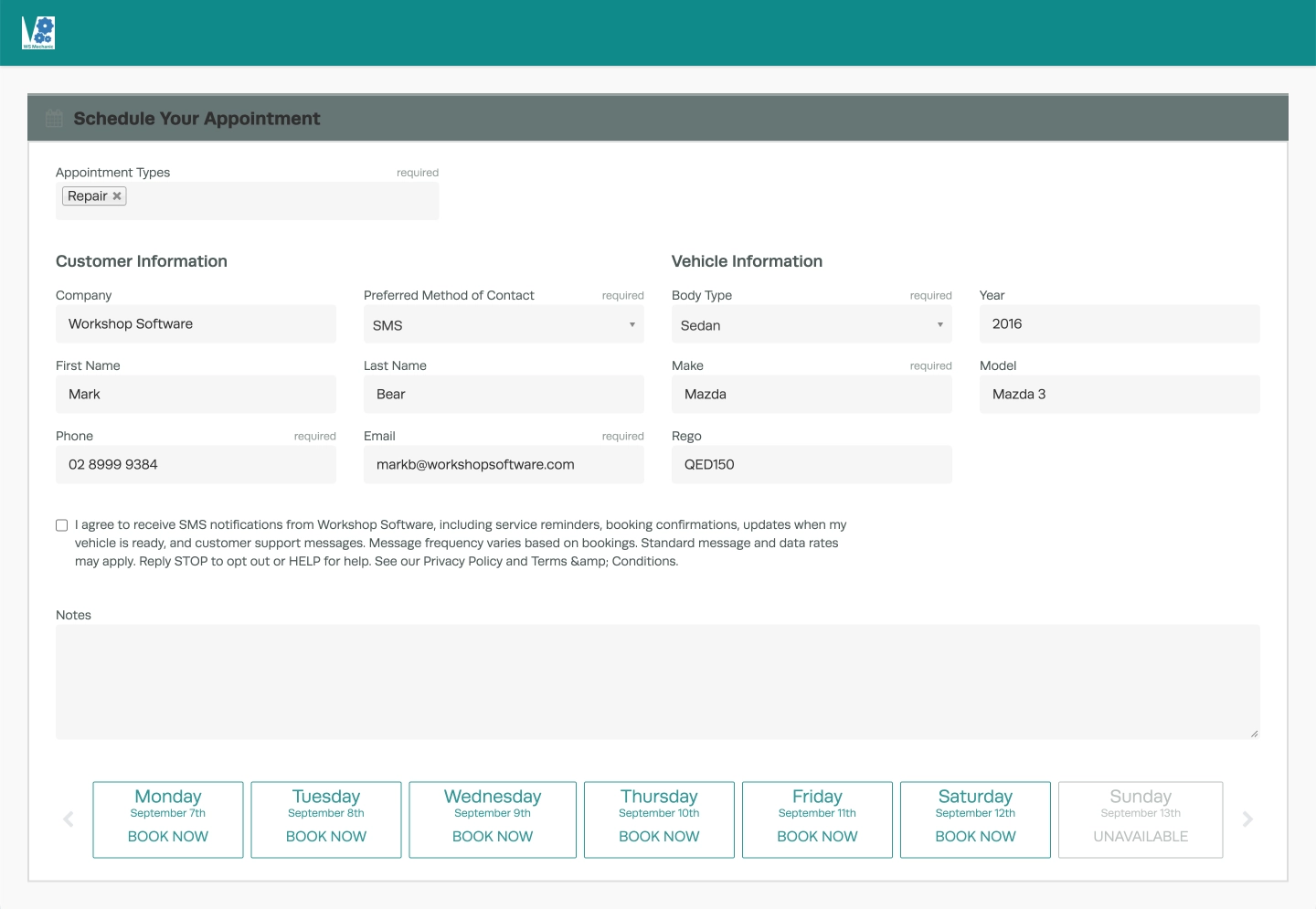Image resolution: width=1316 pixels, height=909 pixels.
Task: Grab the Notes textarea resize handle
Action: pos(1254,734)
